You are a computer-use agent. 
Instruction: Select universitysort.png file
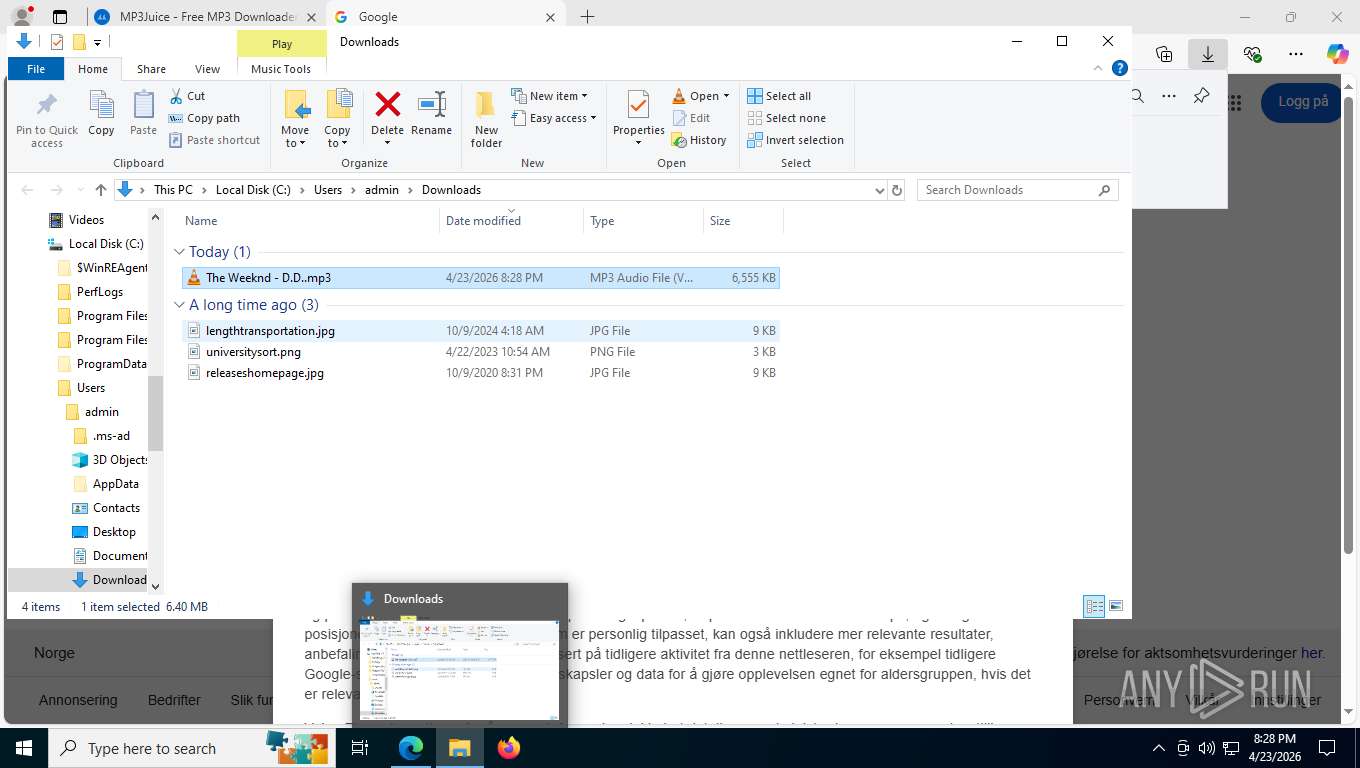tap(481, 352)
